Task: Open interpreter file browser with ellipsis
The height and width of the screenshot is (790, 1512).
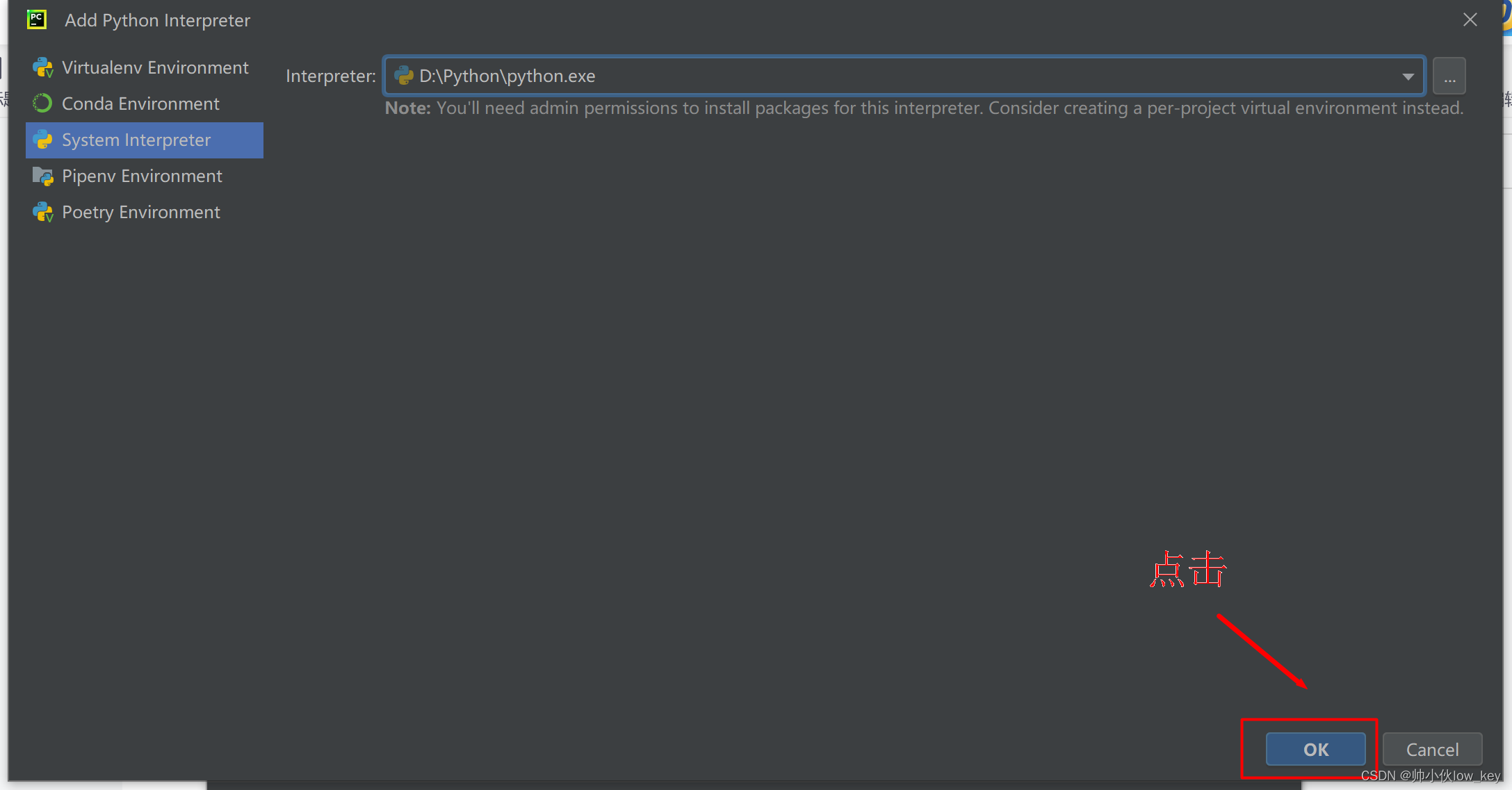Action: click(x=1449, y=75)
